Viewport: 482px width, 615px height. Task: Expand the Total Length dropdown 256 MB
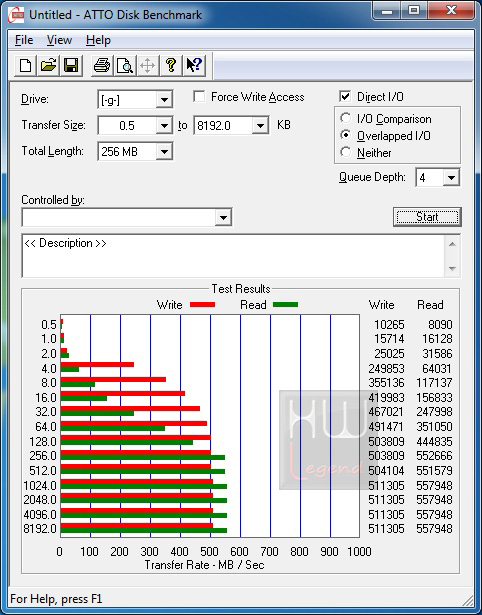point(164,151)
